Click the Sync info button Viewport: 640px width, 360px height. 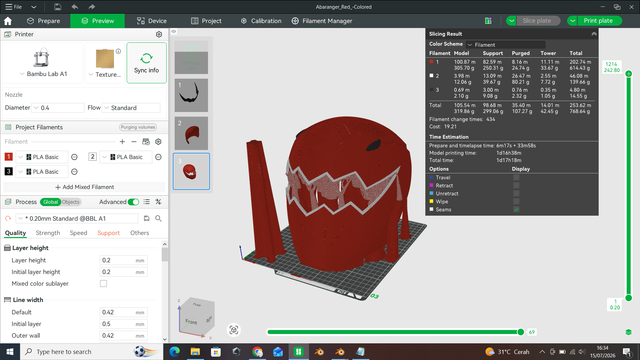pos(146,63)
